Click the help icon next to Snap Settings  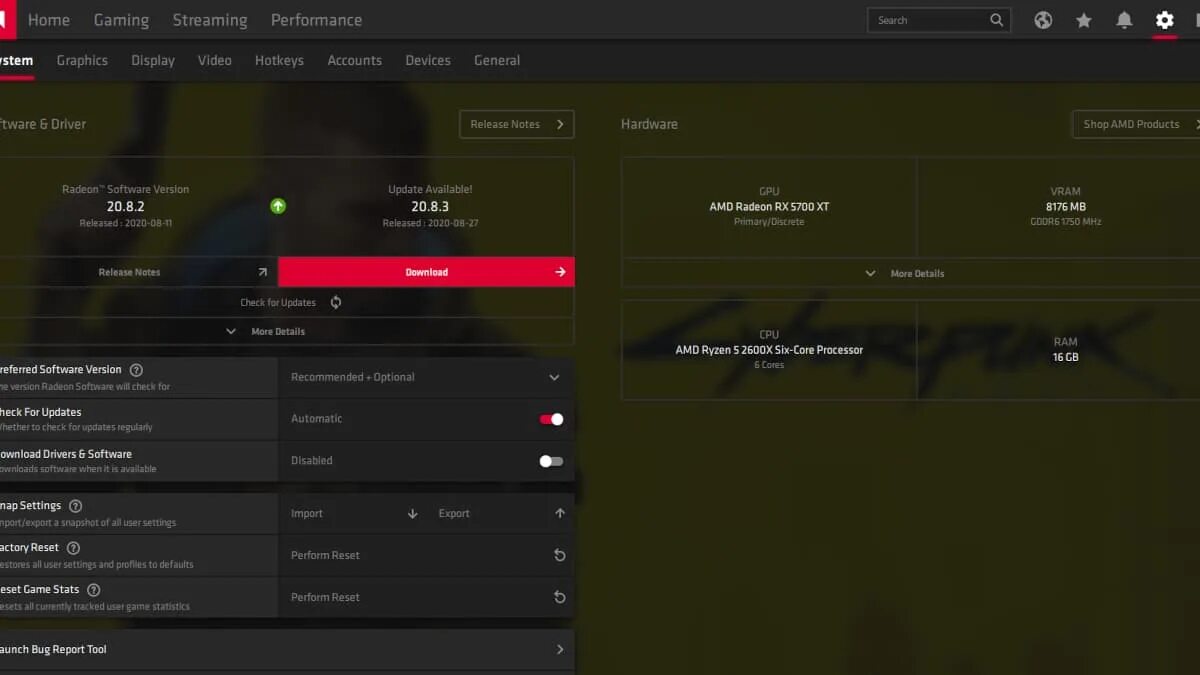(x=75, y=506)
